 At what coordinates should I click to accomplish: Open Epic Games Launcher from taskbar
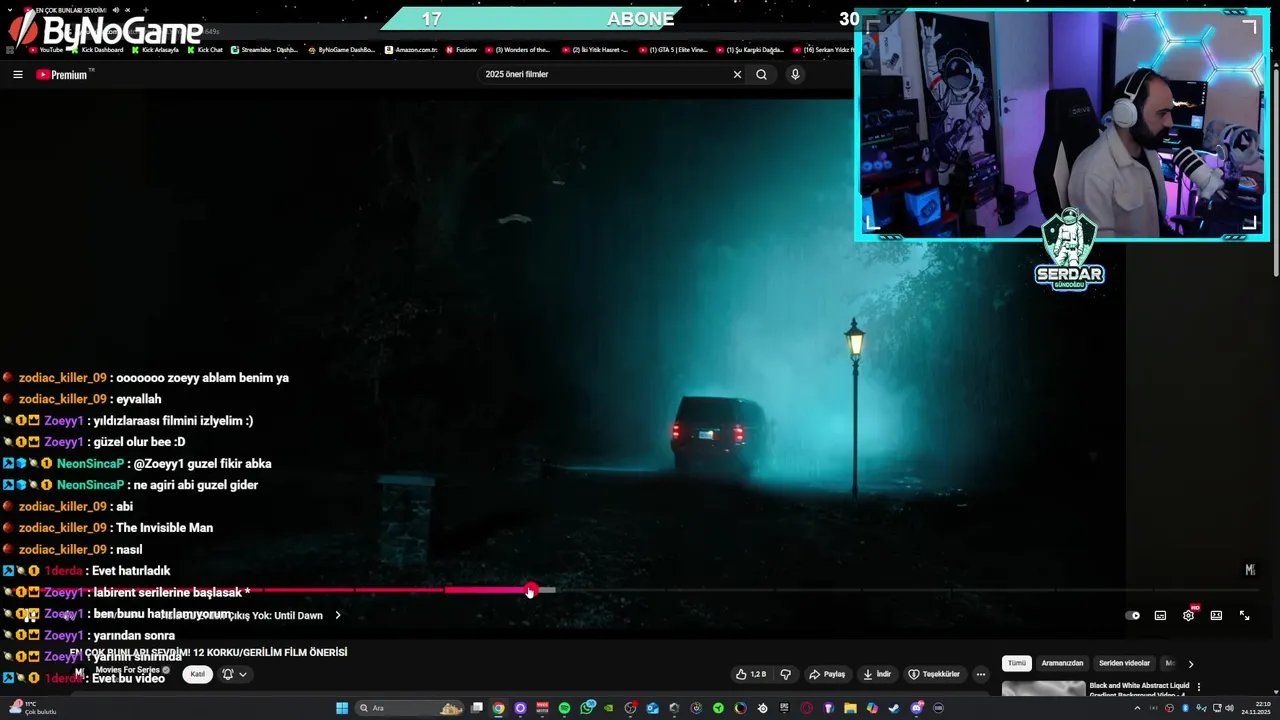click(784, 708)
